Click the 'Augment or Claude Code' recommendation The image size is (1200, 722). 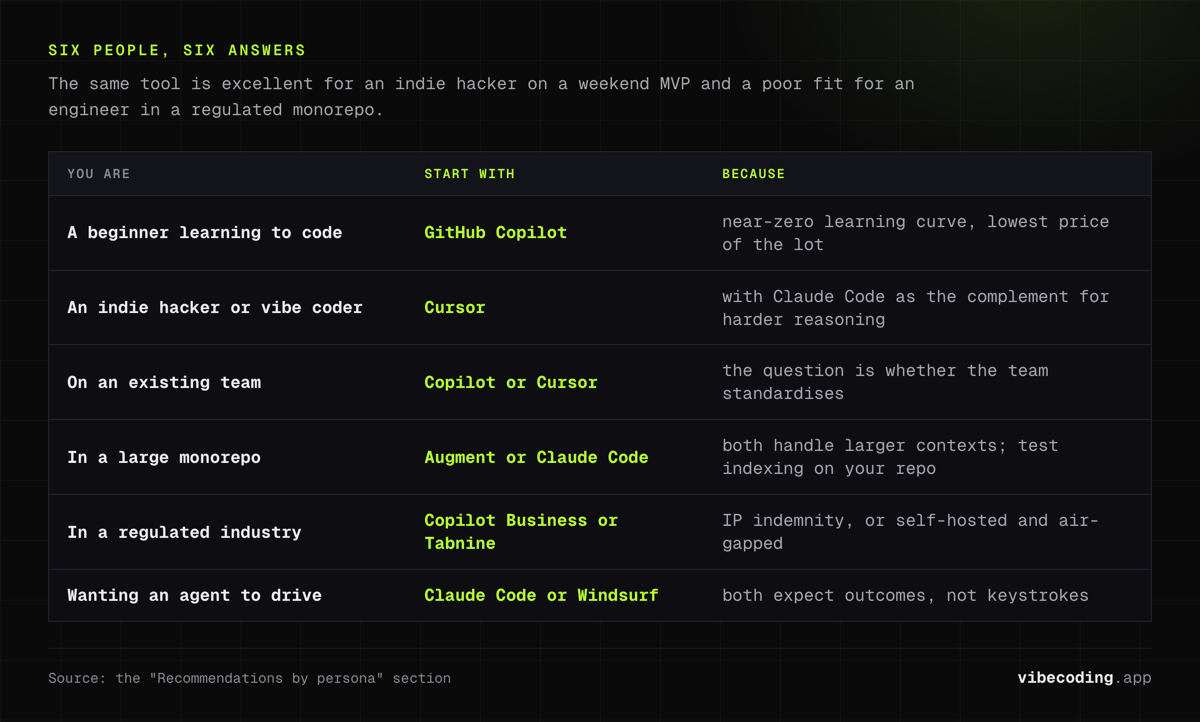point(536,457)
